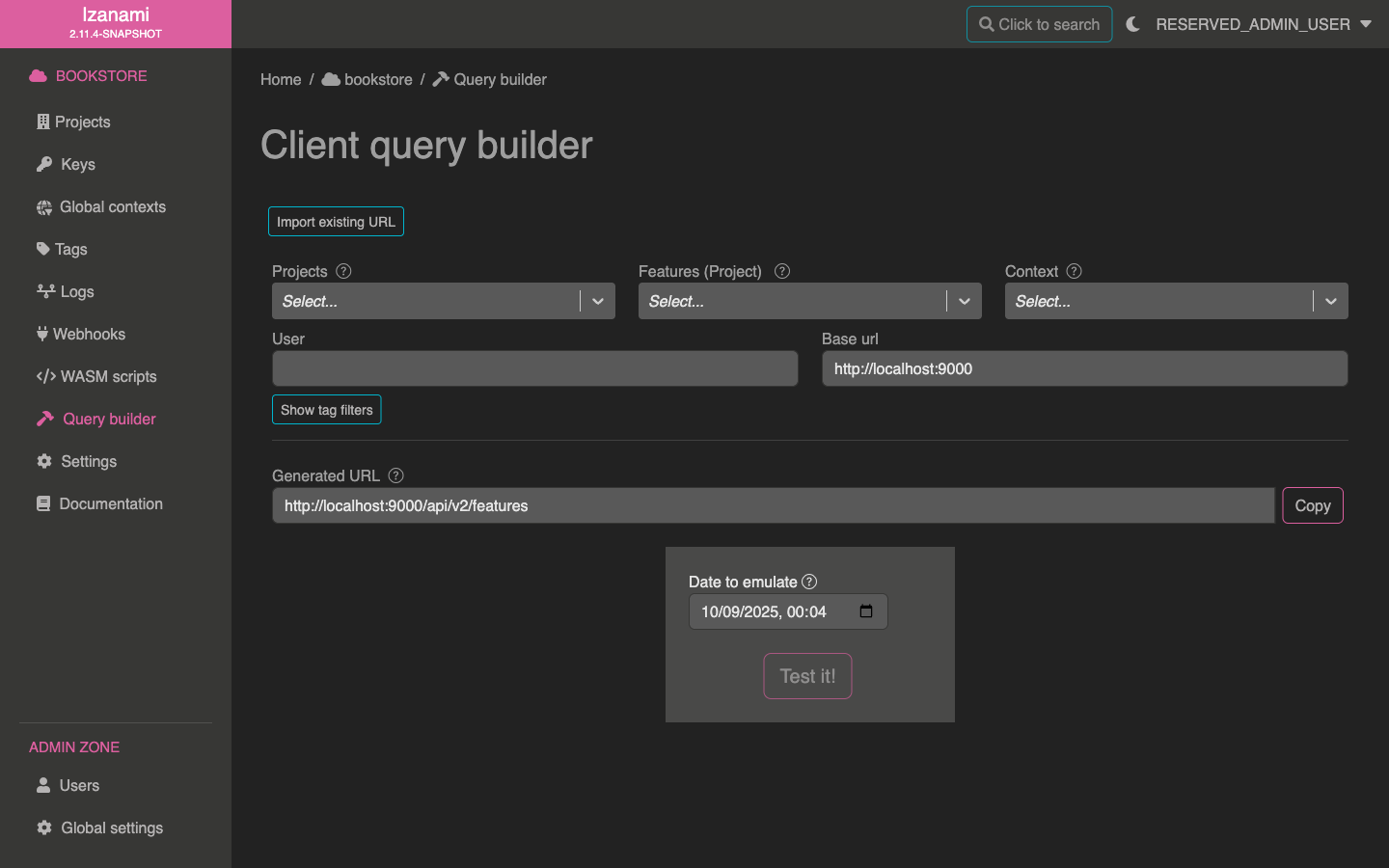Screen dimensions: 1389x868
Task: Click the Import existing URL button
Action: 336,222
